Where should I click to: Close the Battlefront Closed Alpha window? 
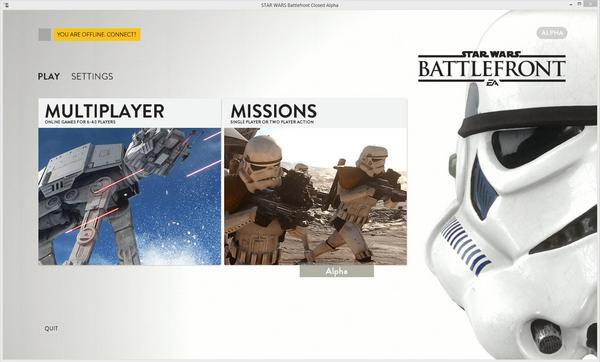tap(590, 4)
